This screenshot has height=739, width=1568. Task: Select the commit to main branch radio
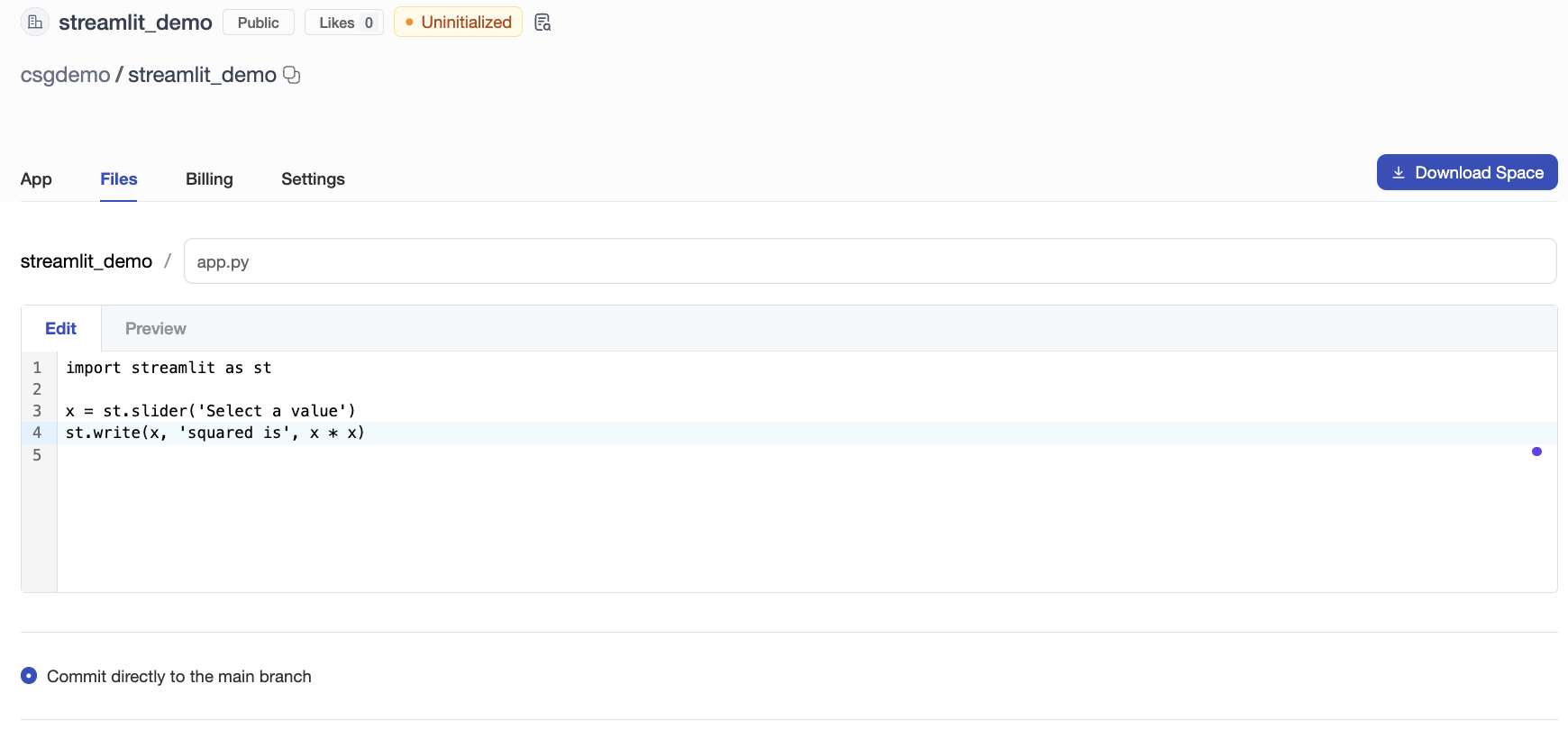[29, 676]
